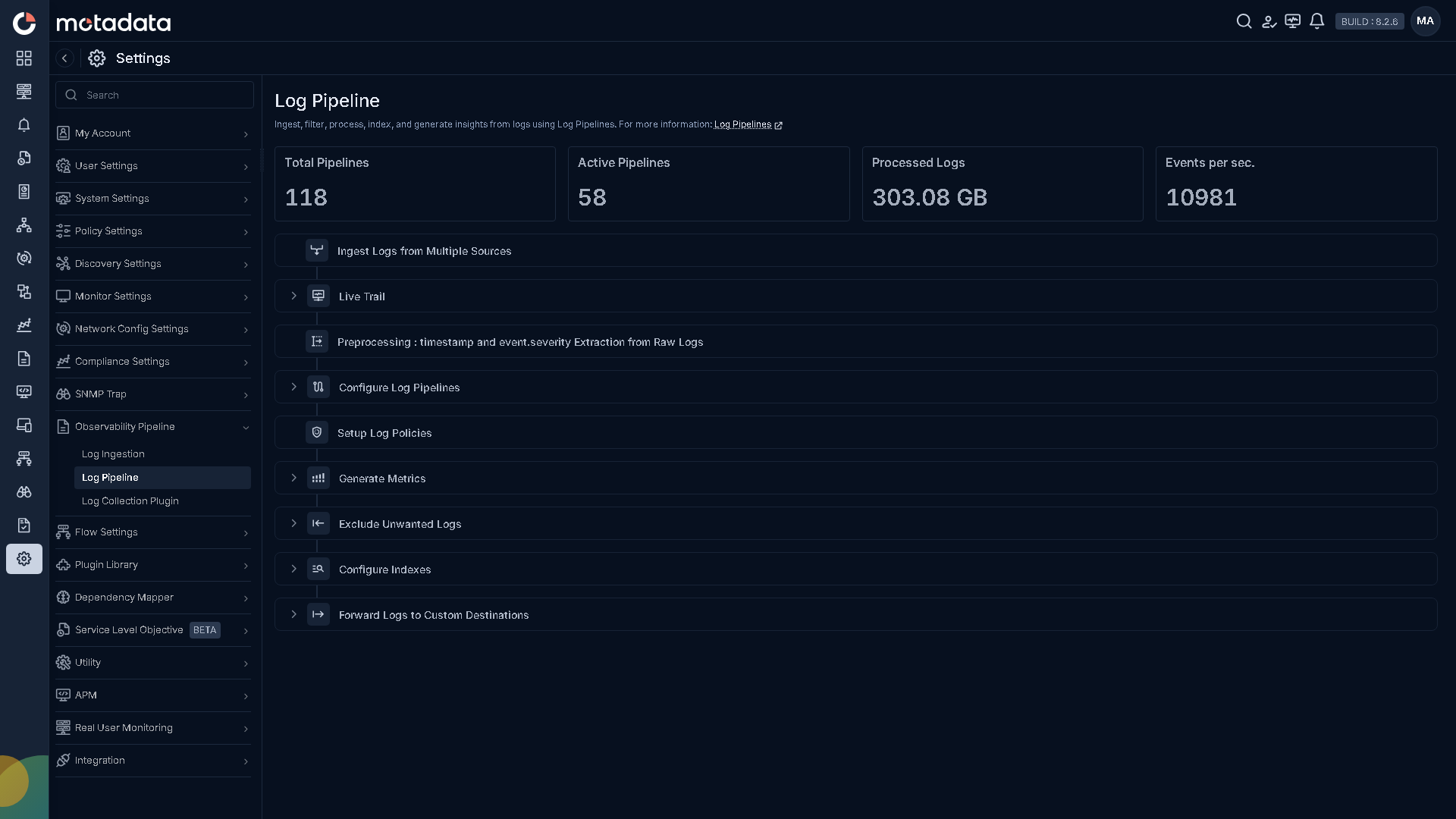Screen dimensions: 1456x819
Task: Open global search magnifier in the top bar
Action: (x=1244, y=21)
